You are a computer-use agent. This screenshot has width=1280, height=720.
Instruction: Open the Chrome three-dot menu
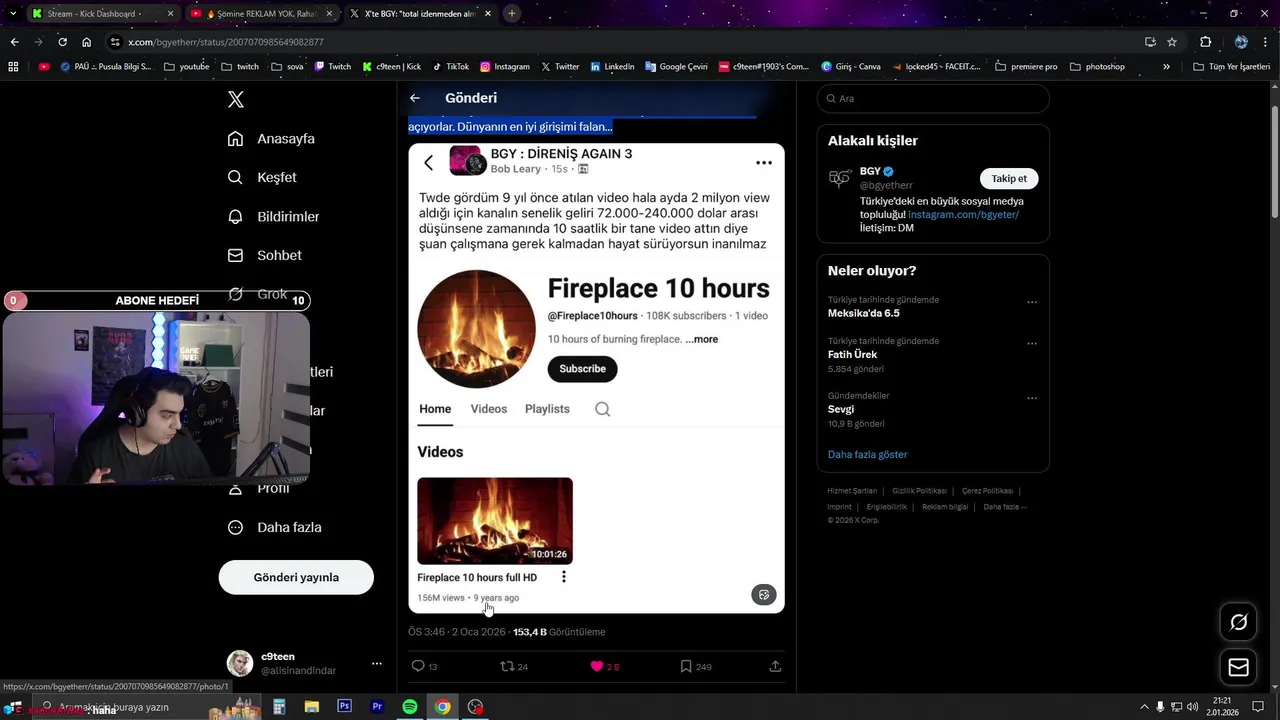1267,42
